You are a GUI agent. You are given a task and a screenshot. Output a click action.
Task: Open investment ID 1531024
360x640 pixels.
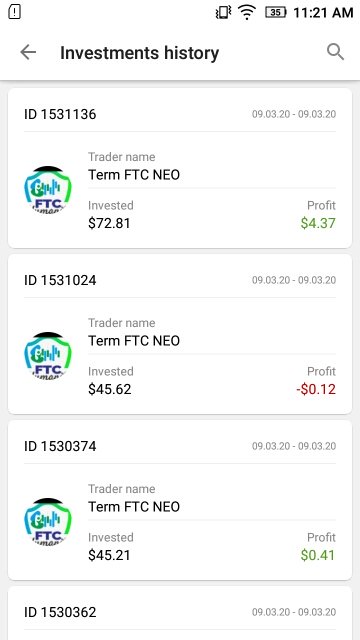(180, 334)
